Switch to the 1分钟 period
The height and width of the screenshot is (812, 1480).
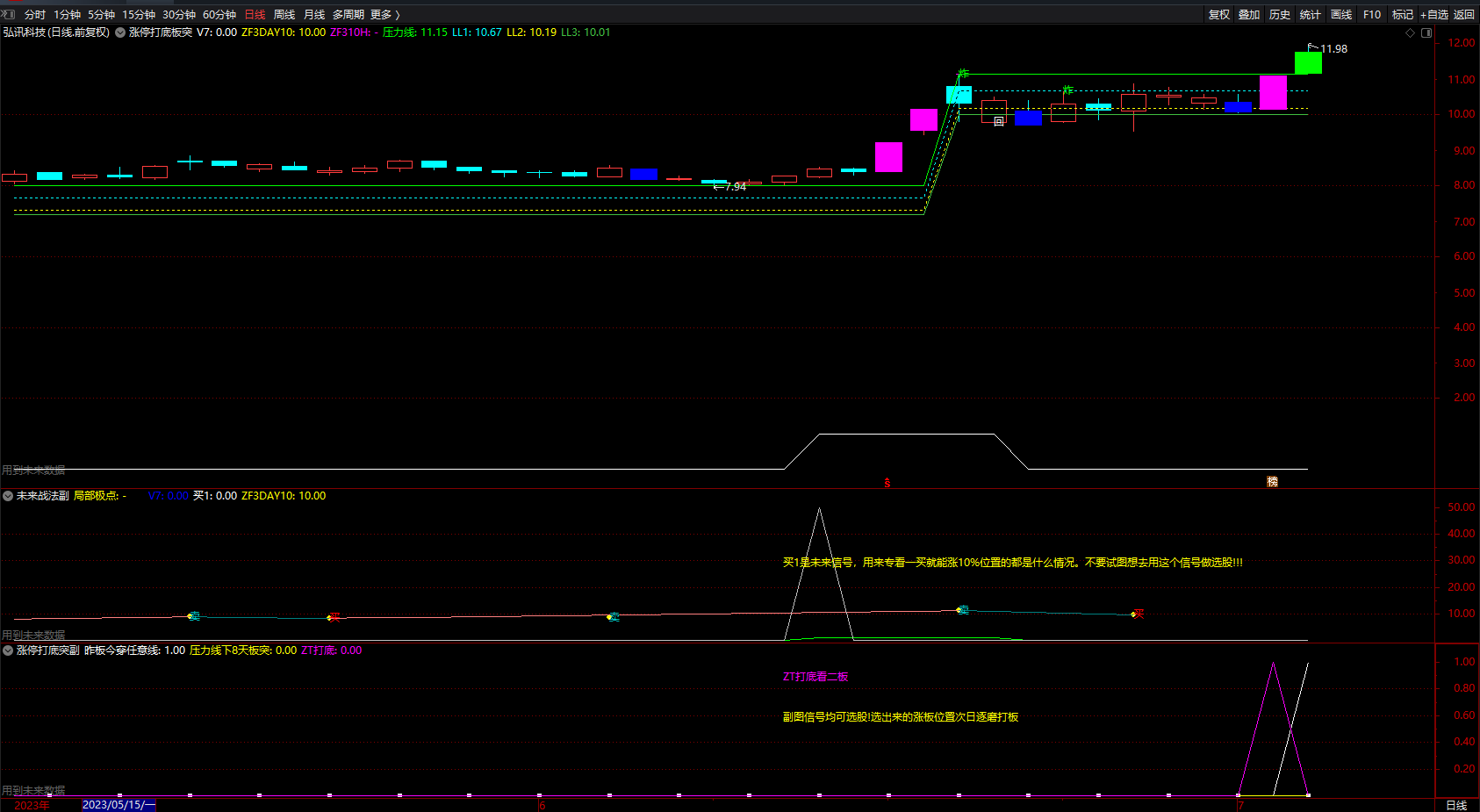tap(67, 14)
